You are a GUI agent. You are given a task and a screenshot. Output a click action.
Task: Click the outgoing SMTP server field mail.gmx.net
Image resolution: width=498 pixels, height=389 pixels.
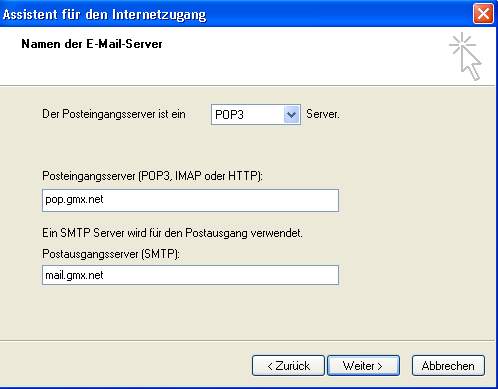[190, 275]
